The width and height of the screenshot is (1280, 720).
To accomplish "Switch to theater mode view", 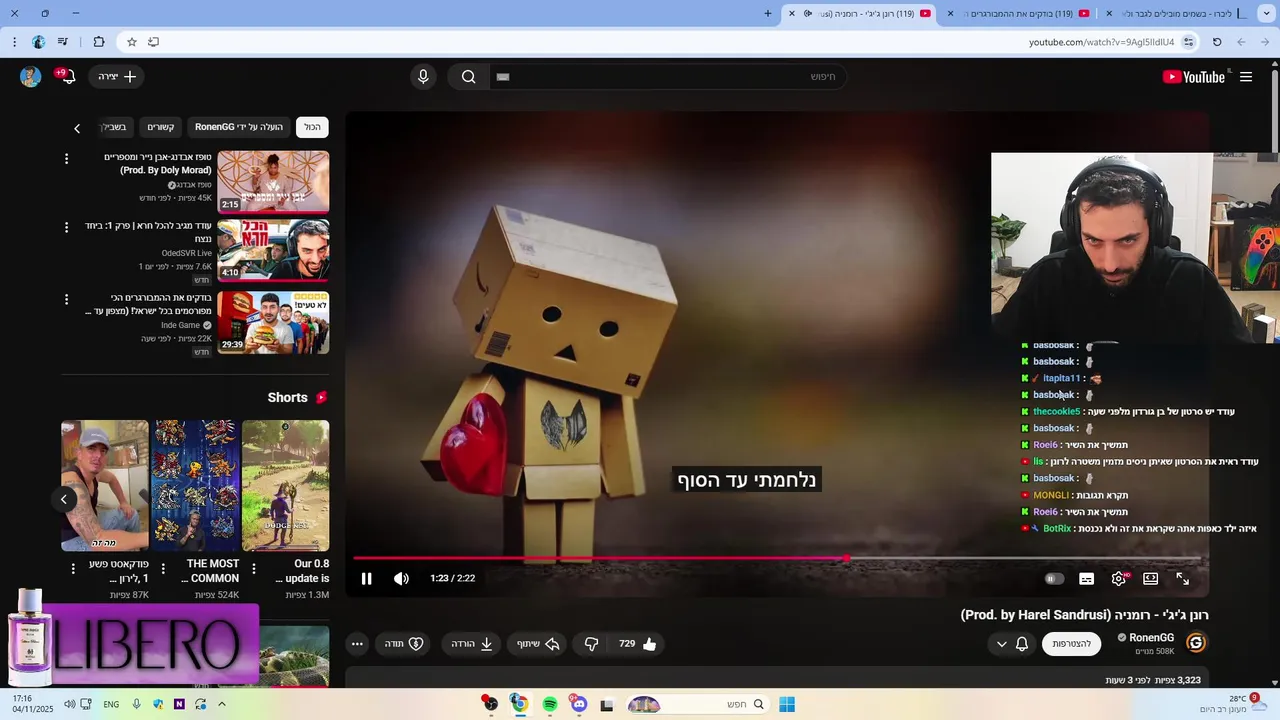I will point(1151,579).
